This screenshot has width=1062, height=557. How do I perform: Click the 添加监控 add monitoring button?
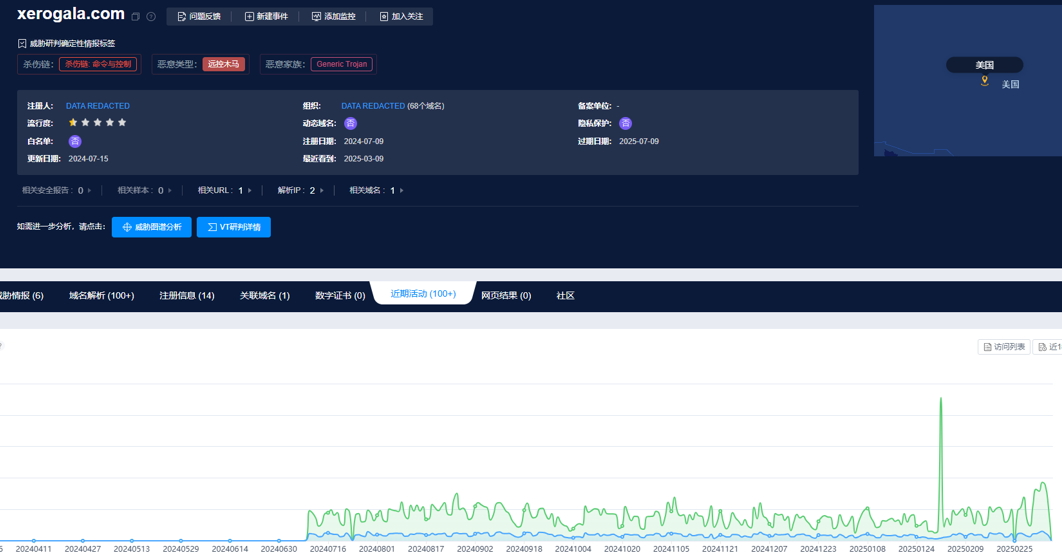333,16
